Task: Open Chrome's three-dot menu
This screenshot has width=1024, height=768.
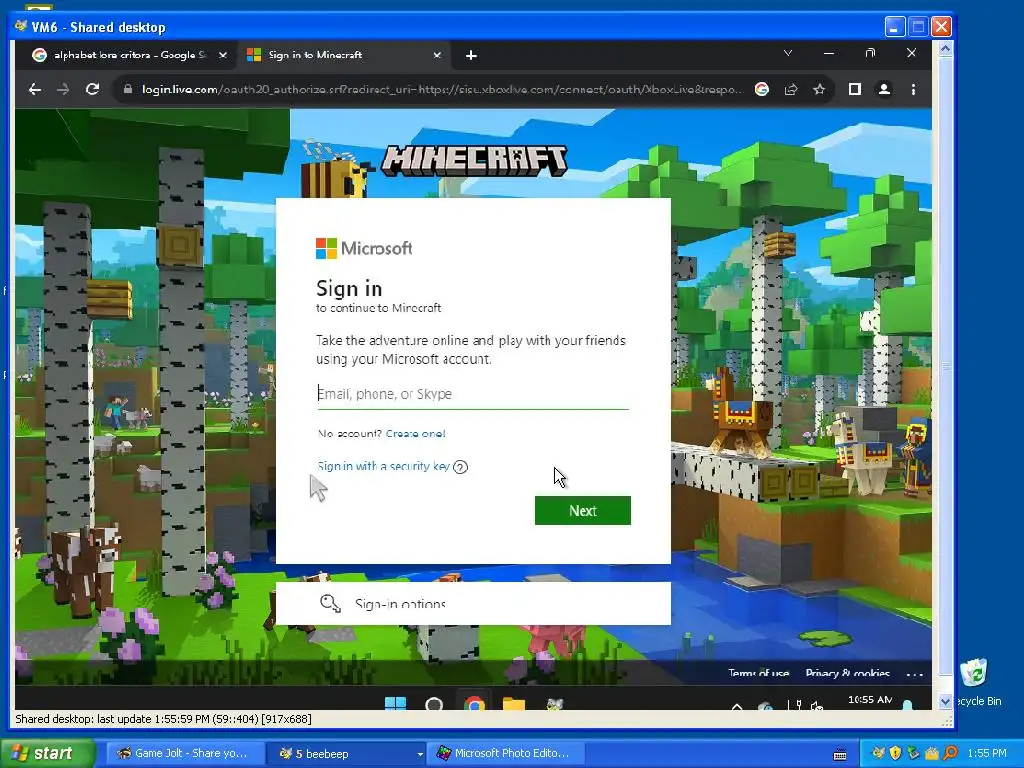Action: 913,89
